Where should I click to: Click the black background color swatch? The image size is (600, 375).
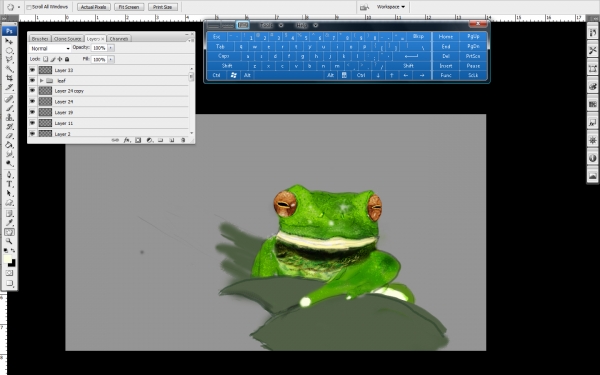point(13,264)
